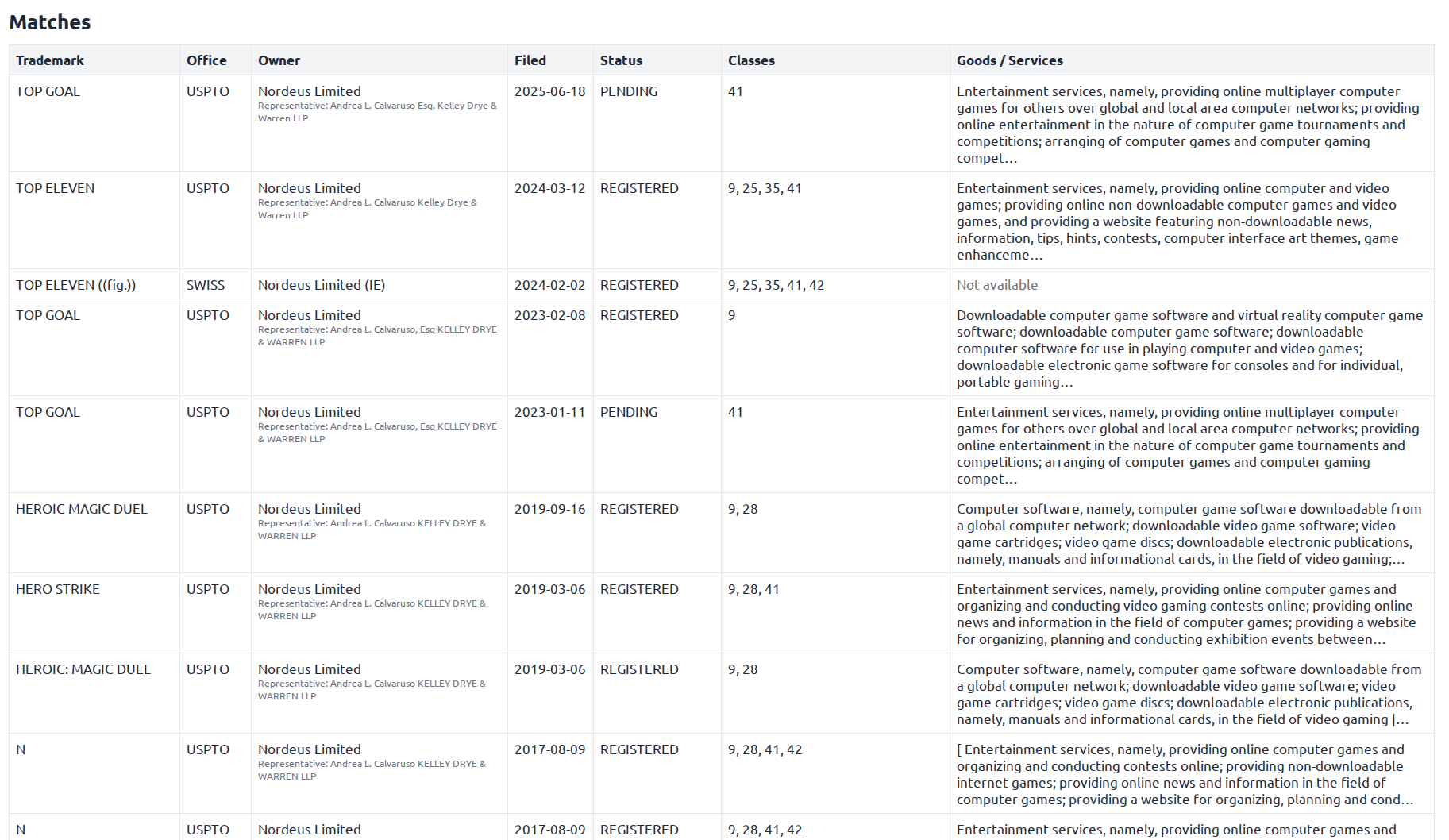Viewport: 1449px width, 840px height.
Task: Click Downloadable computer game software description
Action: (1189, 349)
